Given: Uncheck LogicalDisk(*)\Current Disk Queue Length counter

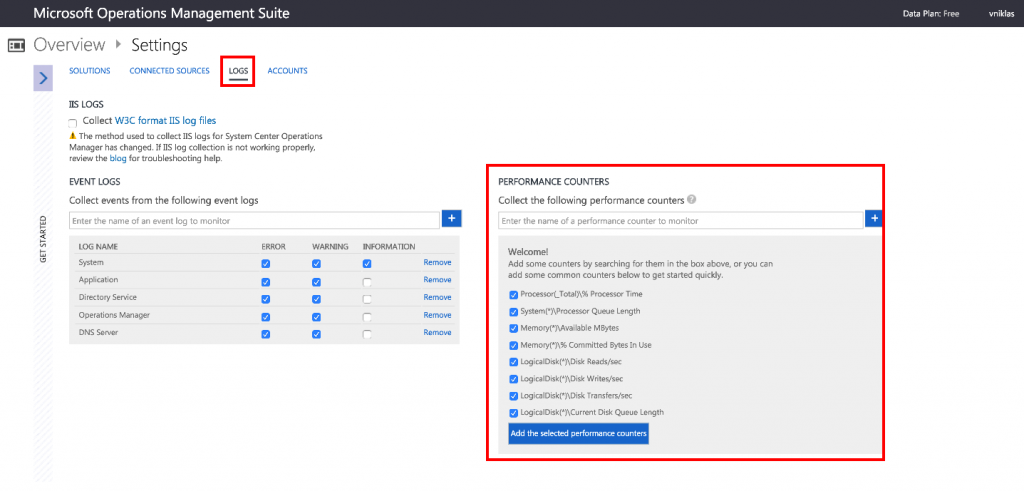Looking at the screenshot, I should click(x=513, y=413).
